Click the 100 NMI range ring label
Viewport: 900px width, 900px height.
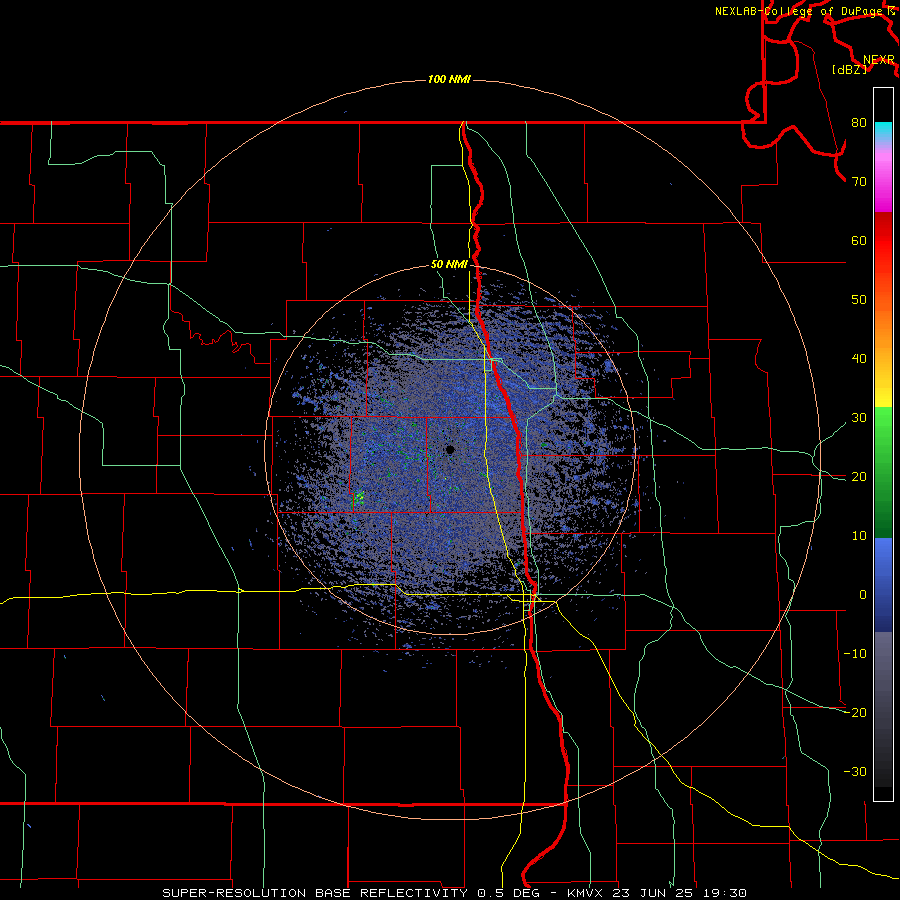449,79
